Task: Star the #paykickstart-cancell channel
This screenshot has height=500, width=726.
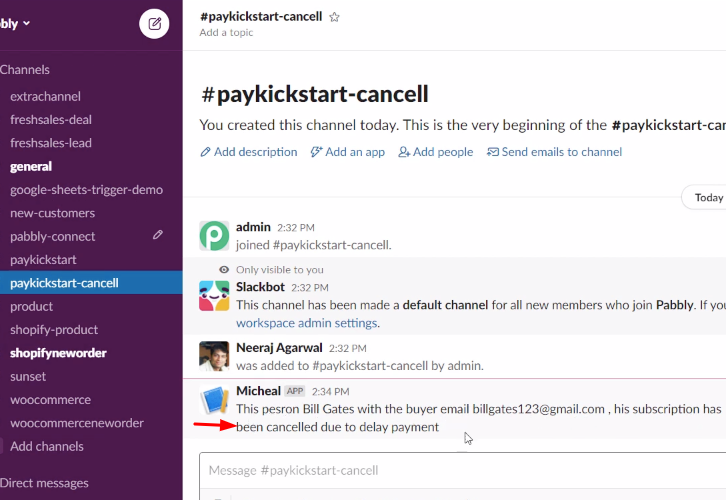Action: [334, 18]
